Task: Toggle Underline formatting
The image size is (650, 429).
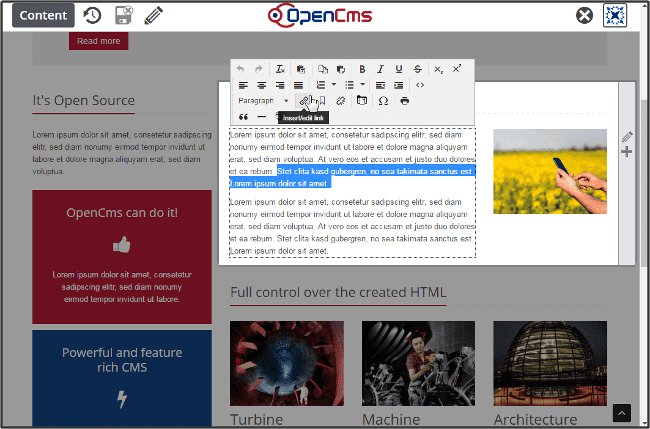Action: pos(399,69)
